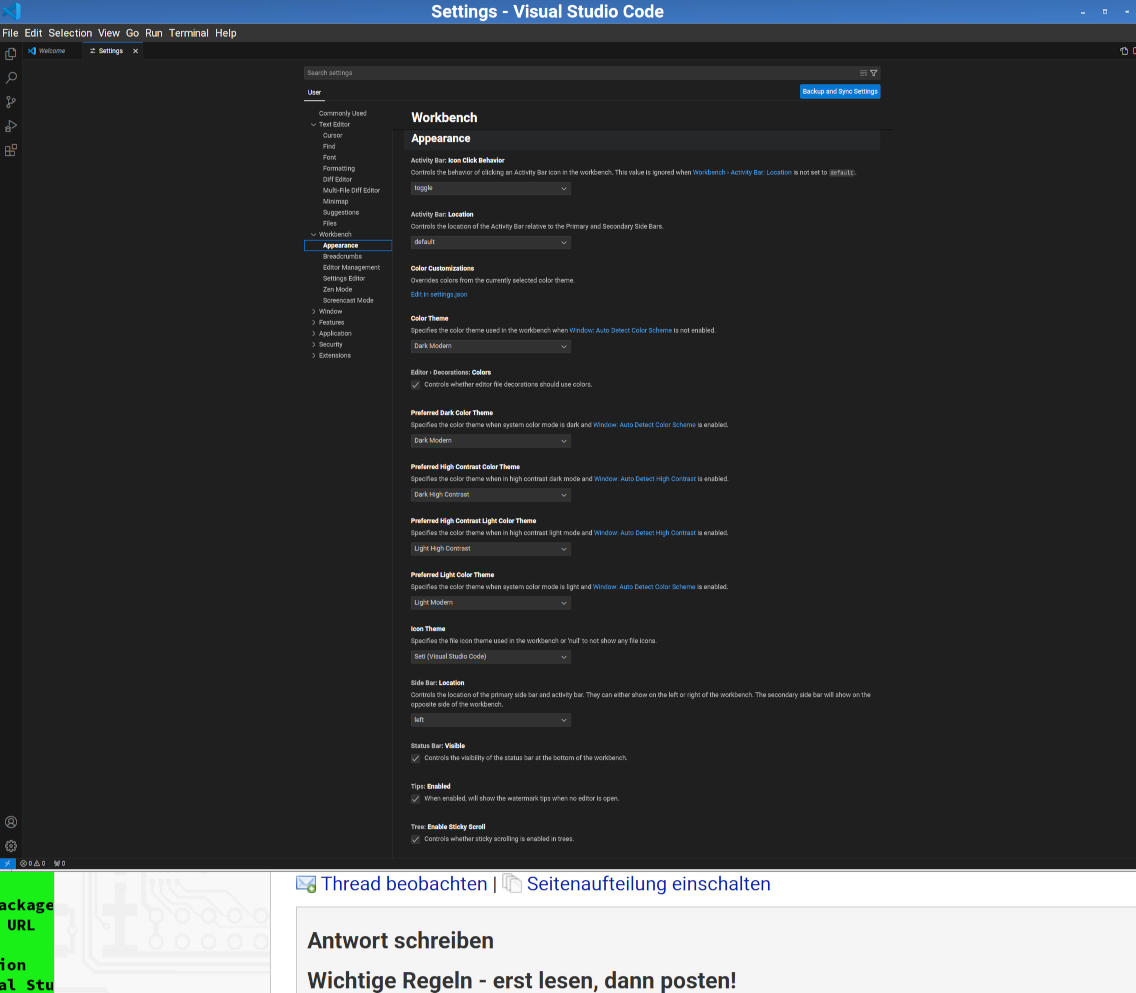
Task: Open the Search view in the activity bar
Action: (x=11, y=77)
